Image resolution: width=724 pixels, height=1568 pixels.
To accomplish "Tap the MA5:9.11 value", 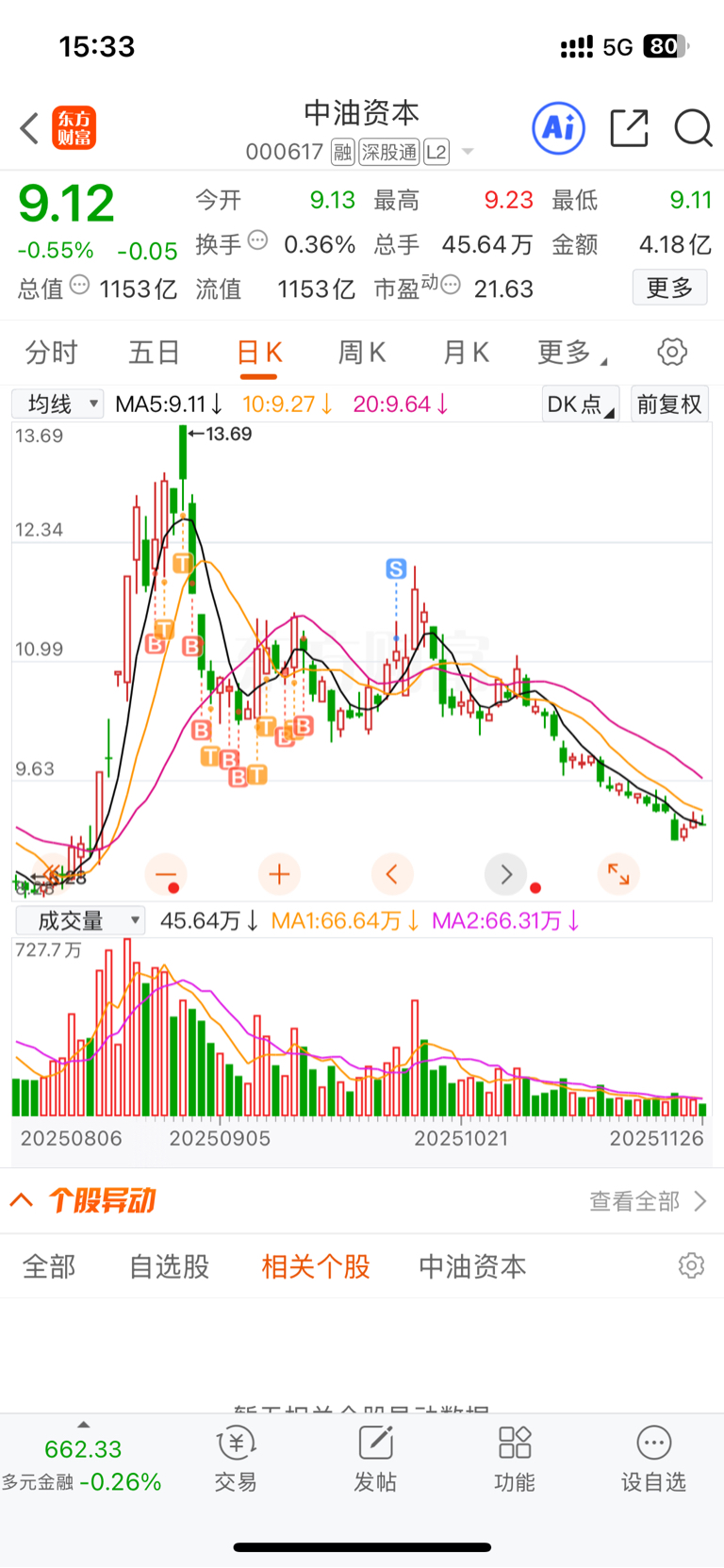I will pos(169,404).
